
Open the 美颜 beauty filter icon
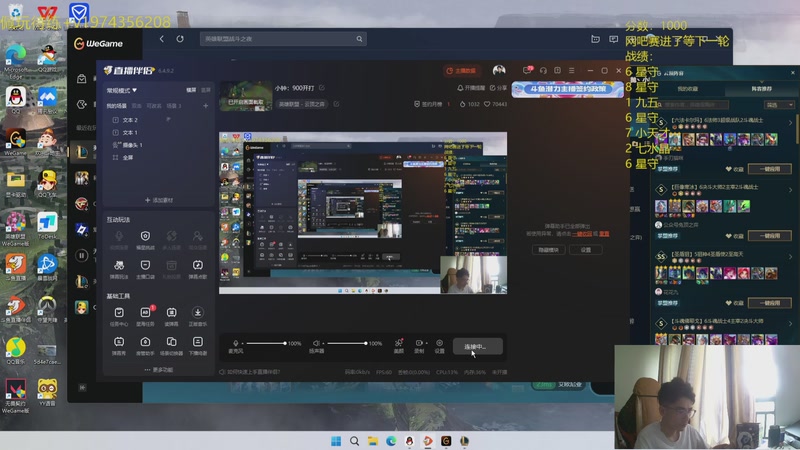pyautogui.click(x=399, y=343)
